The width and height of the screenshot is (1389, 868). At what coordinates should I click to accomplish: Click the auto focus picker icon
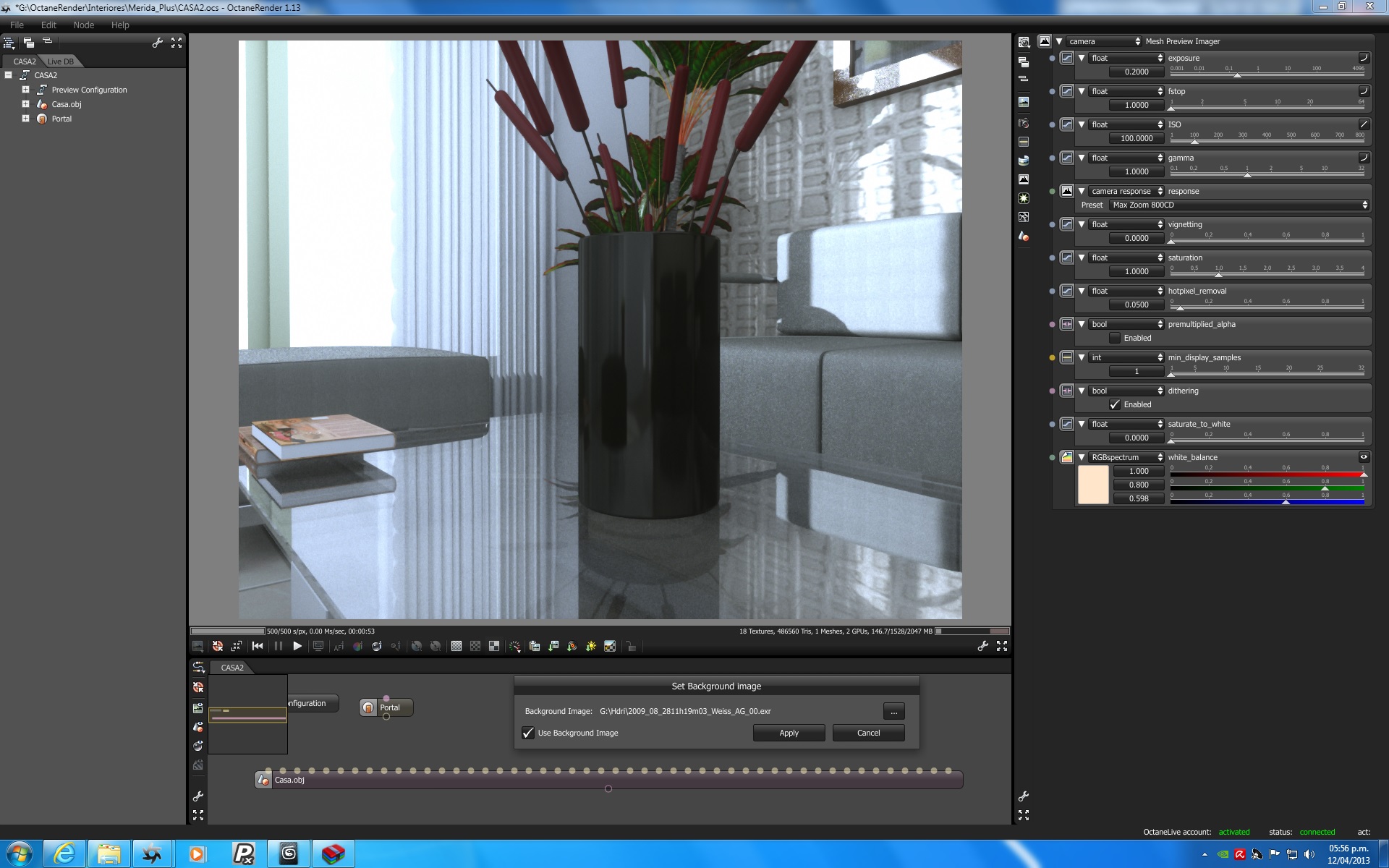[339, 646]
